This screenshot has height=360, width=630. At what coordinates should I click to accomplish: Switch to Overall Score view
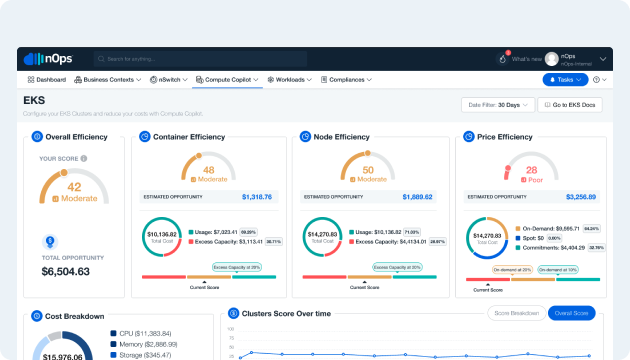click(571, 313)
